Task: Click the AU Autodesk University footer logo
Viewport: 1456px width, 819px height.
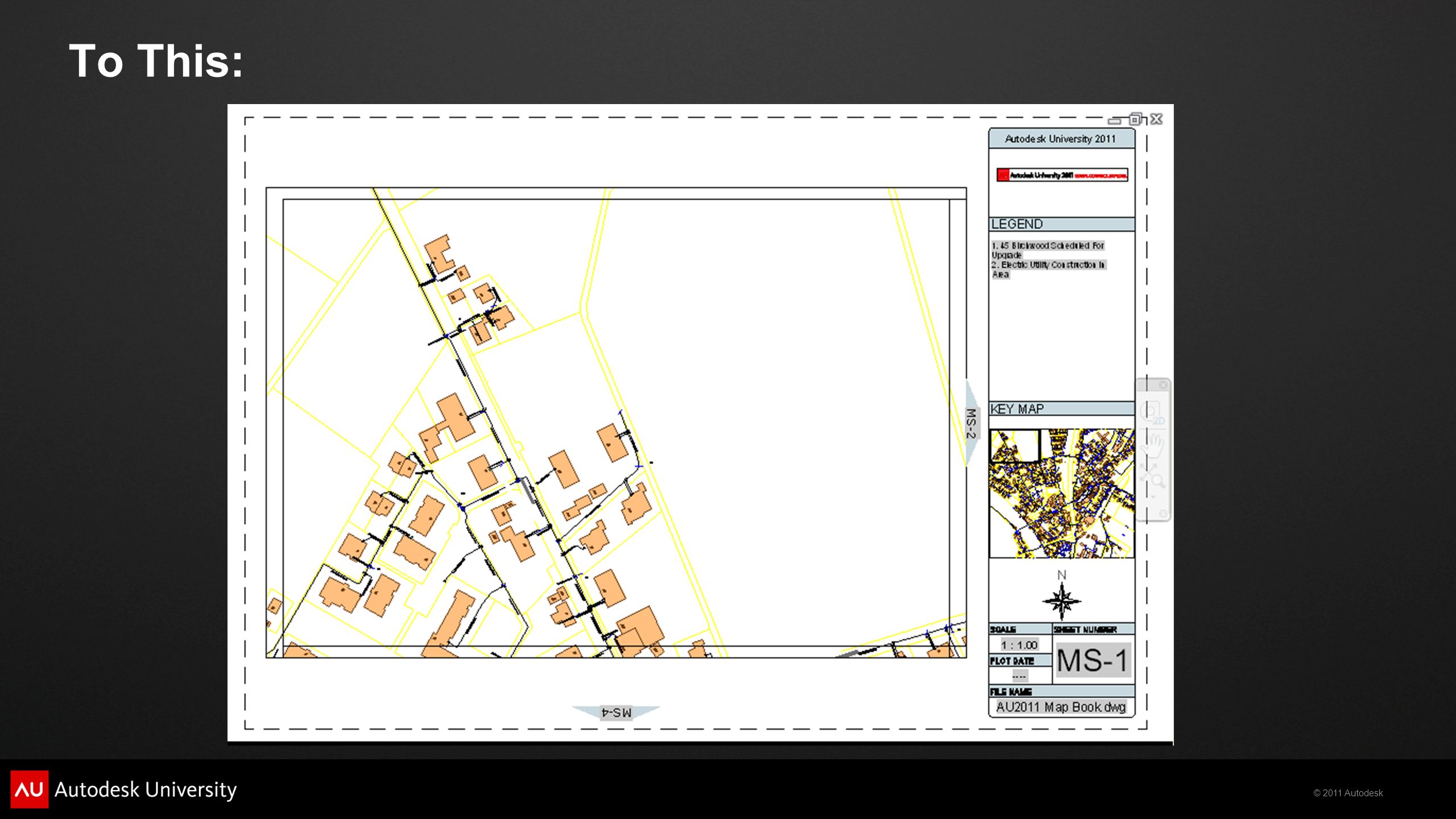Action: pos(123,789)
